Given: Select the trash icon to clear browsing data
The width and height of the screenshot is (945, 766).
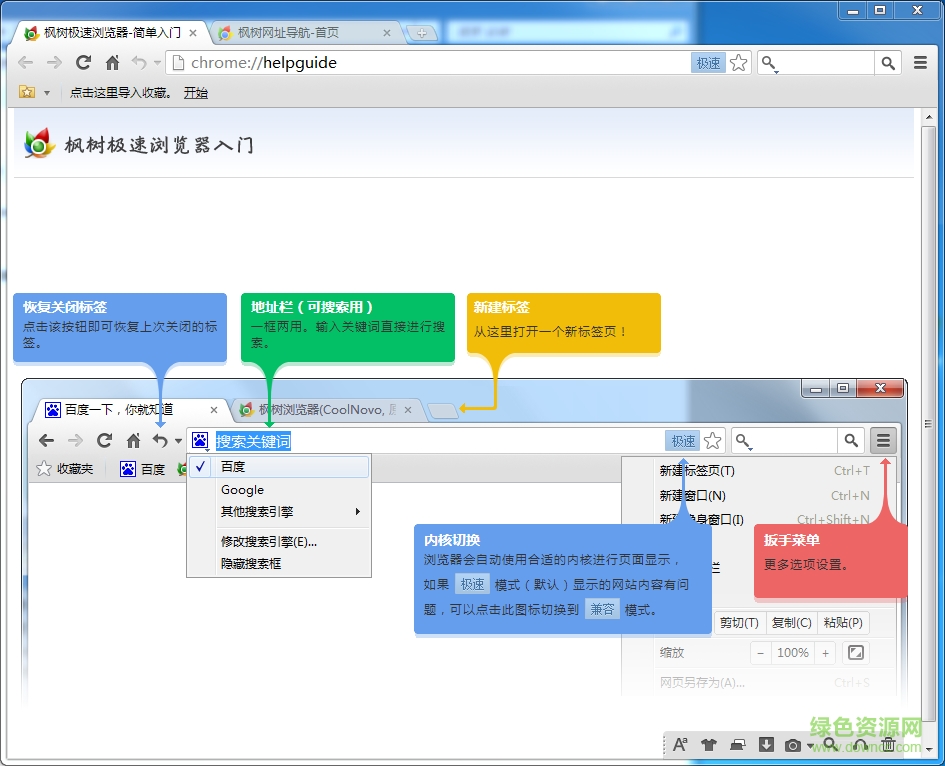Looking at the screenshot, I should (x=888, y=744).
